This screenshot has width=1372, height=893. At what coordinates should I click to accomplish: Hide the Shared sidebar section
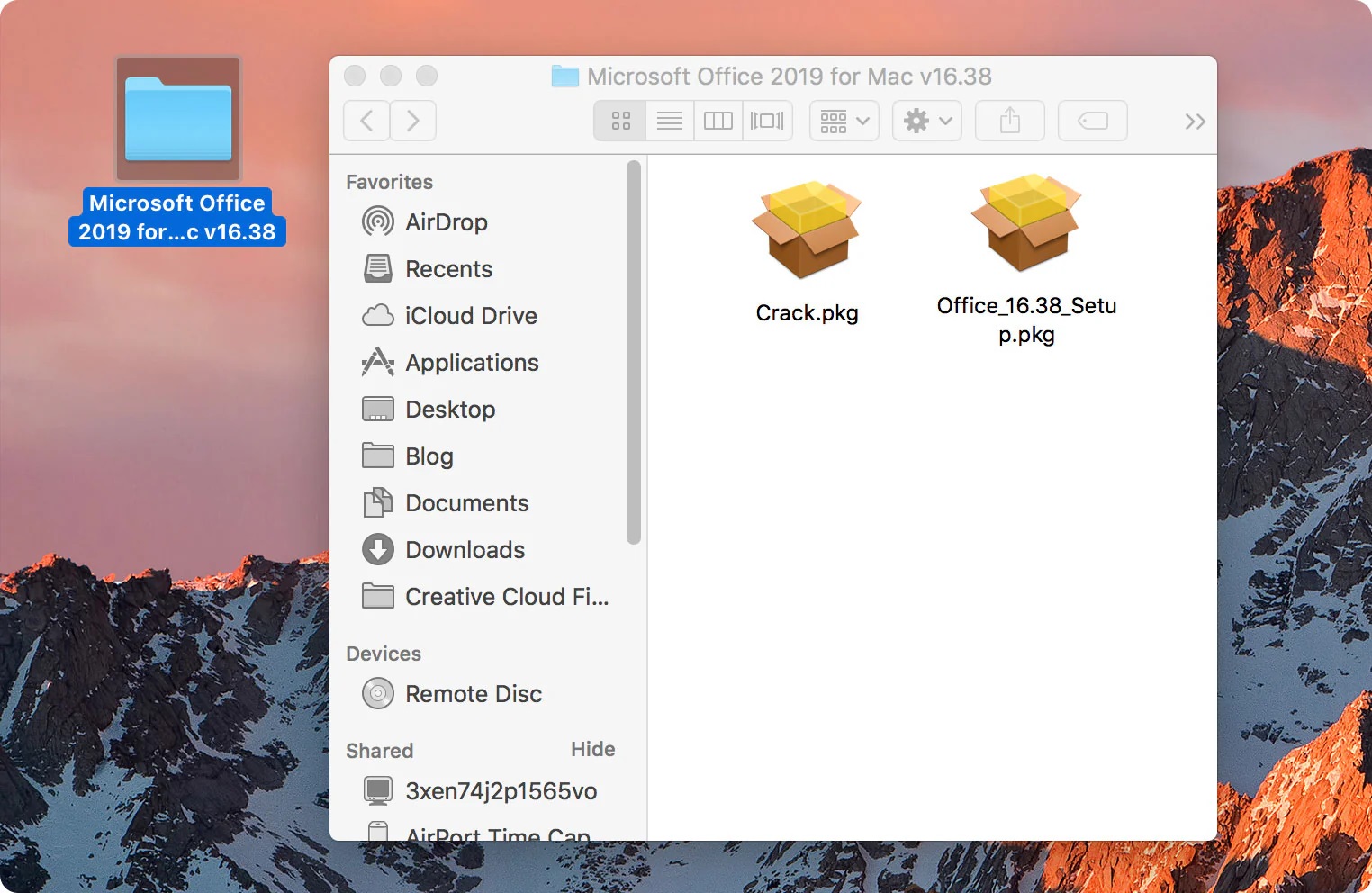(x=592, y=749)
